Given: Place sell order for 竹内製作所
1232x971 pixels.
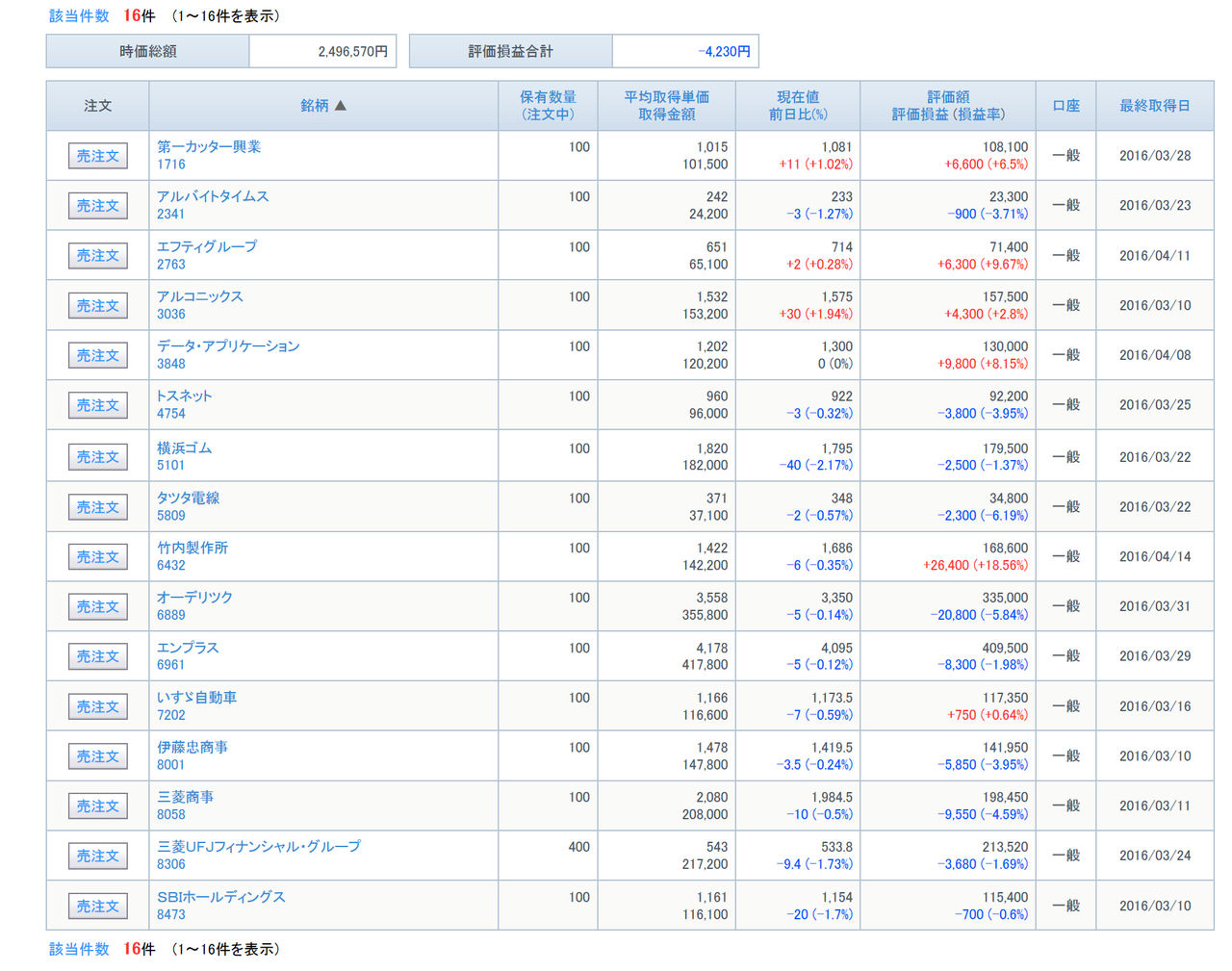Looking at the screenshot, I should (x=98, y=557).
